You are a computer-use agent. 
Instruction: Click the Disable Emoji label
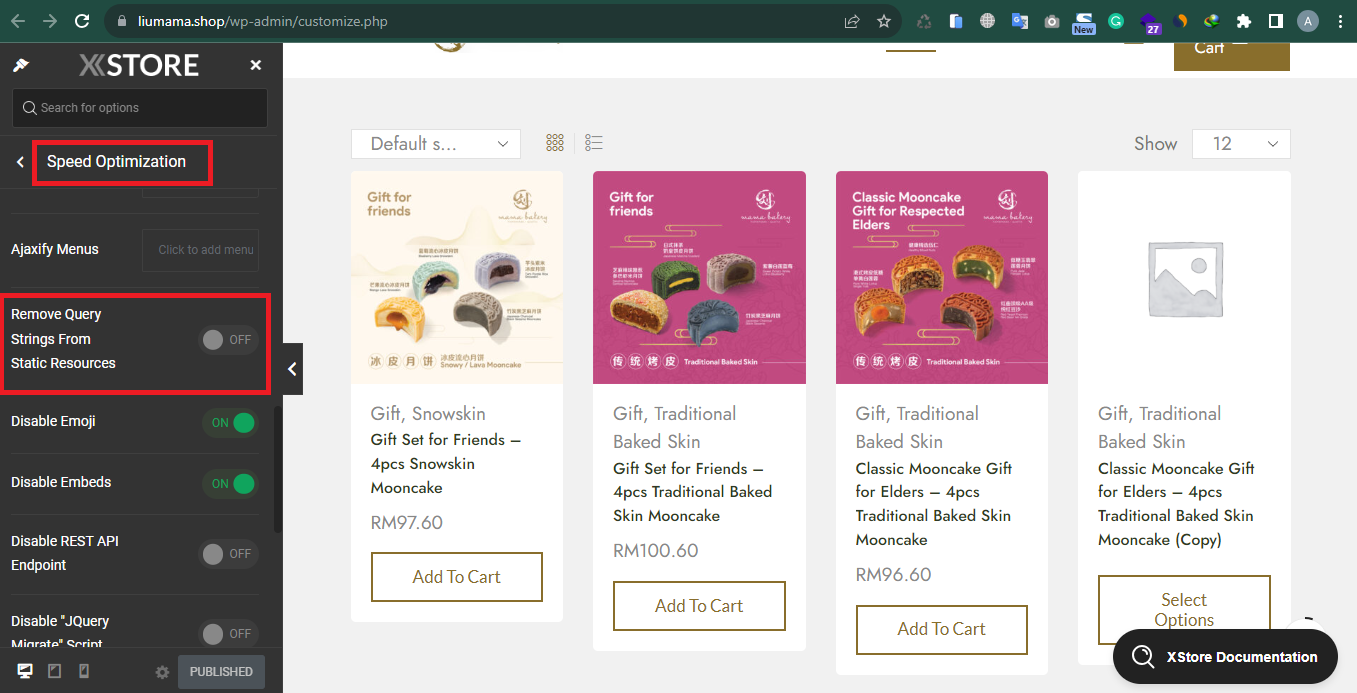tap(53, 422)
